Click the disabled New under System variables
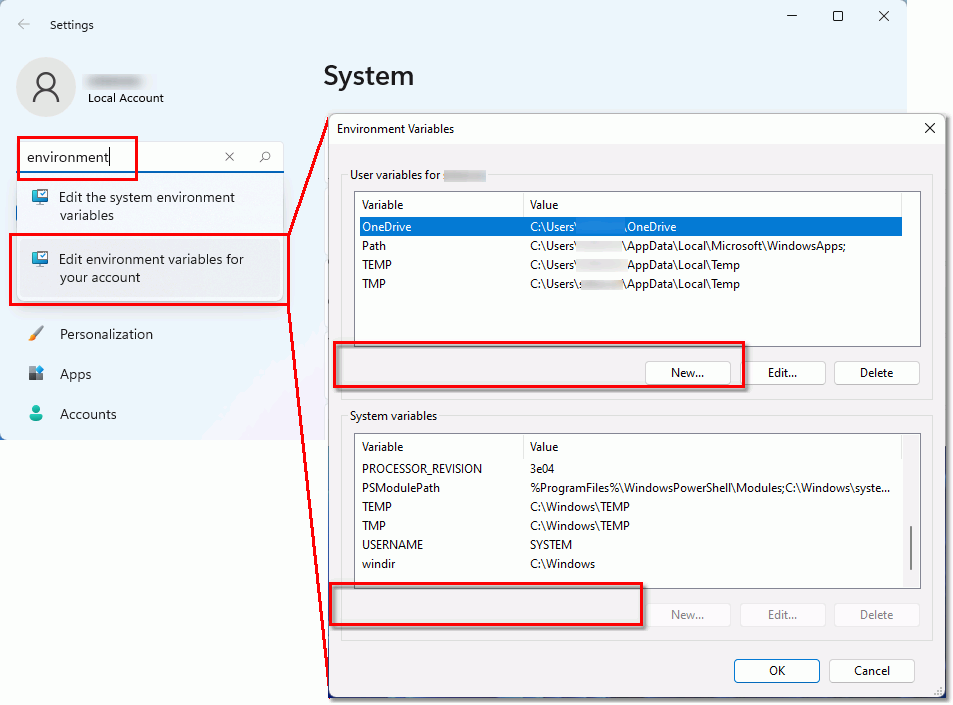Screen dimensions: 953x705 coord(687,614)
